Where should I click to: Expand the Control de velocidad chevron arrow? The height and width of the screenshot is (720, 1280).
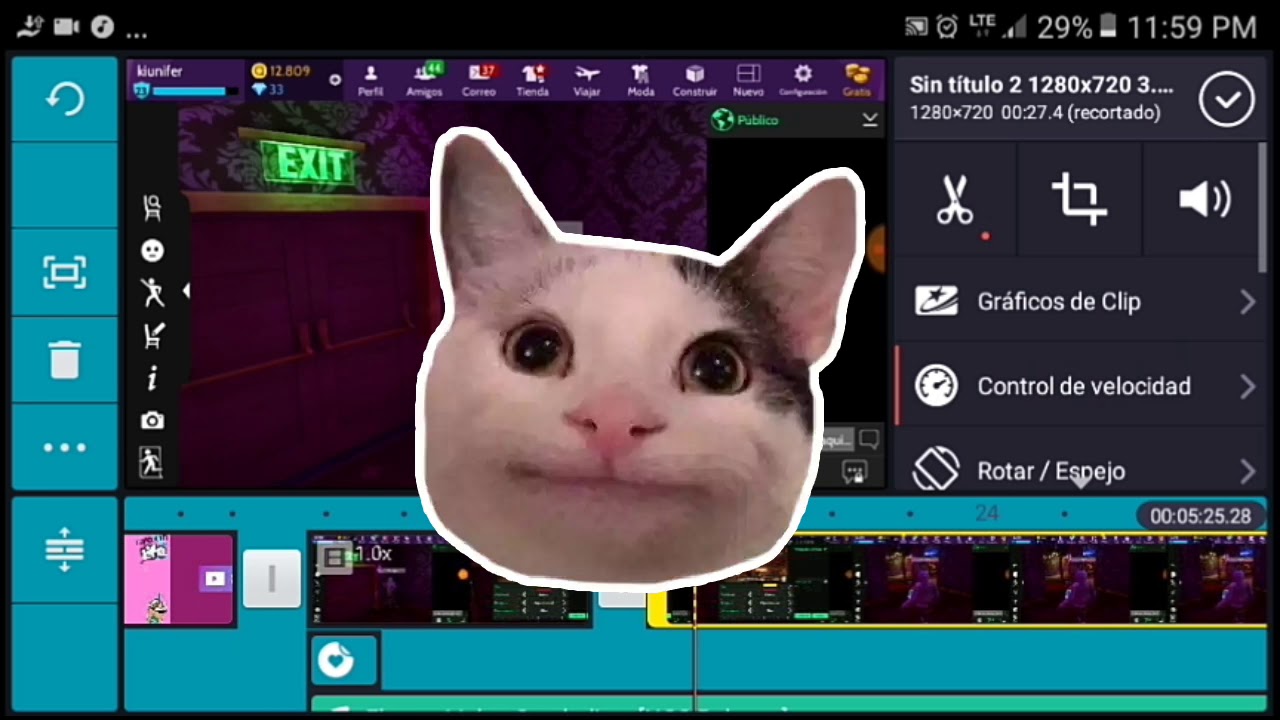[1247, 386]
